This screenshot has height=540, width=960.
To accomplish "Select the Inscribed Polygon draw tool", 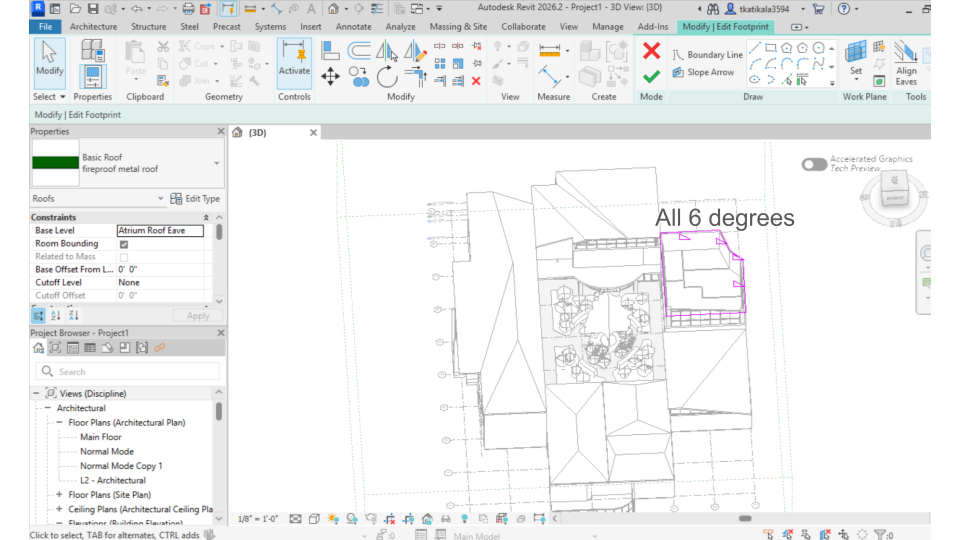I will pos(787,48).
